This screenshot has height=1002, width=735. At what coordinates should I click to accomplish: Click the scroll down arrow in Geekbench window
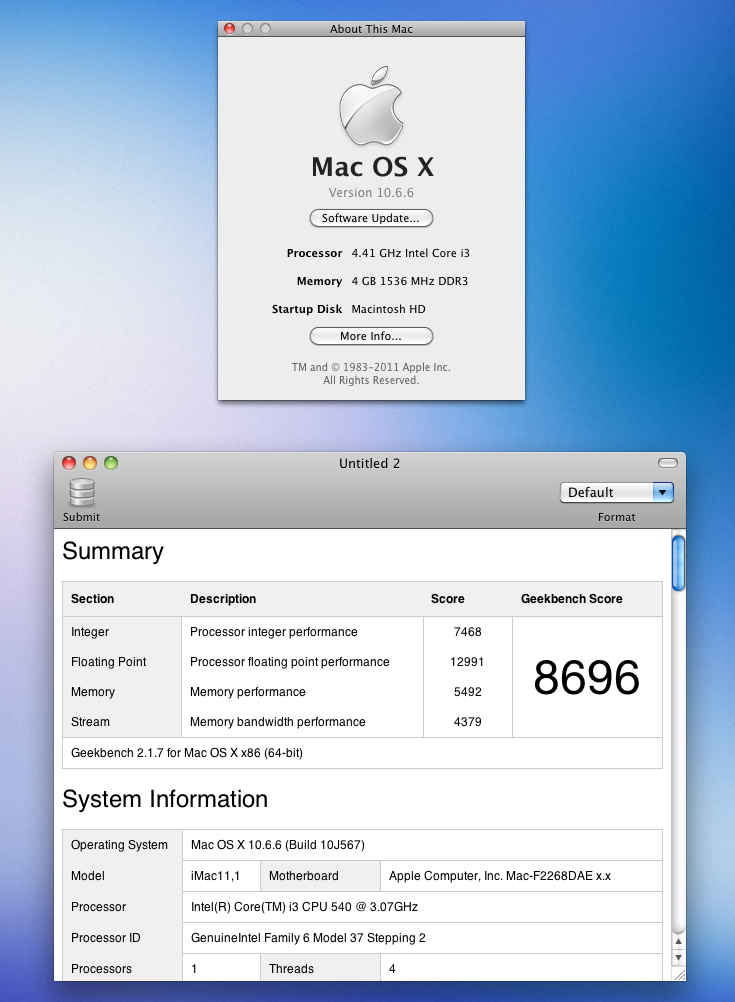(x=678, y=958)
